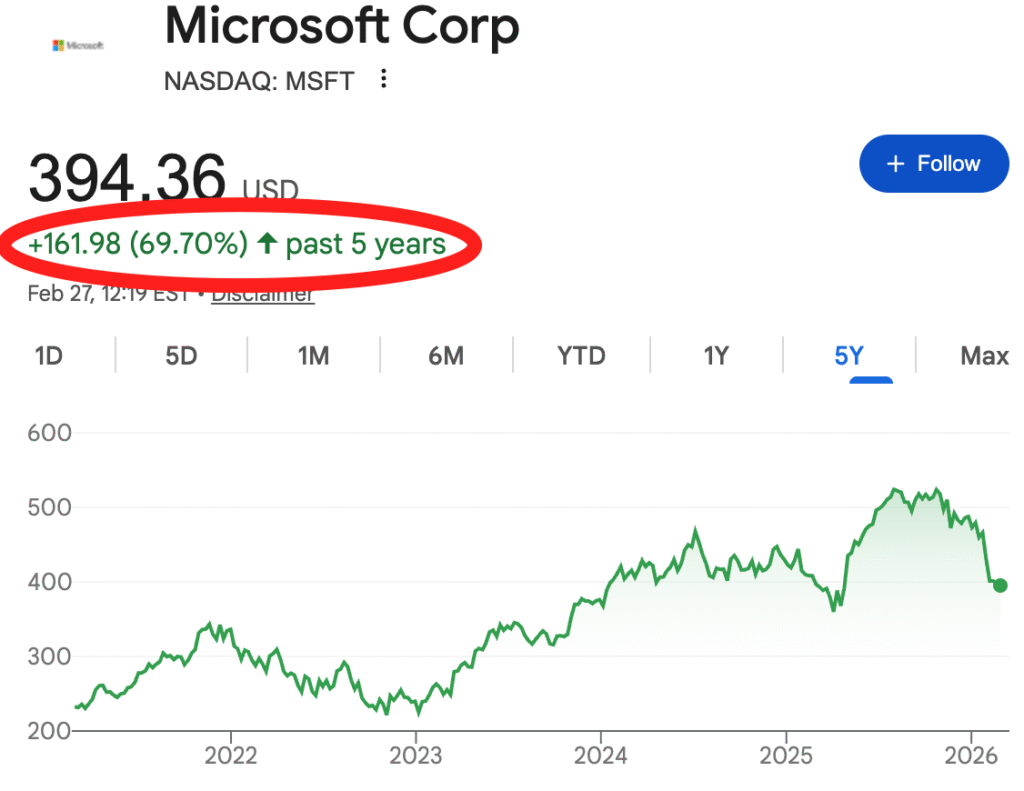The image size is (1024, 791).
Task: Select the 5D chart range tab
Action: click(x=181, y=355)
